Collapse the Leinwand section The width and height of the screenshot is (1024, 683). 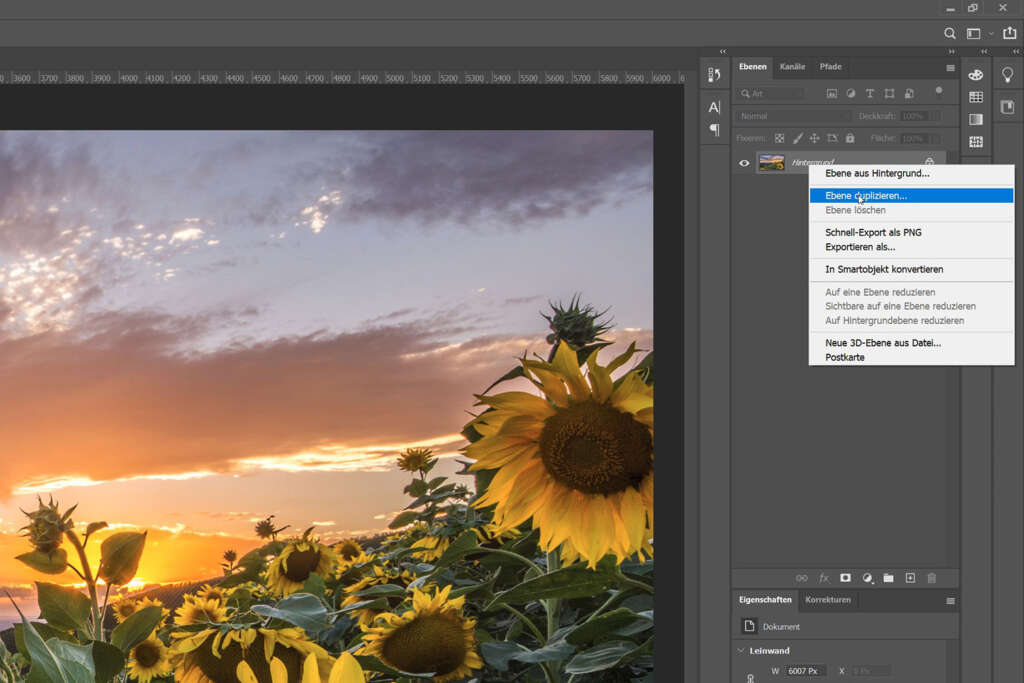click(x=741, y=650)
